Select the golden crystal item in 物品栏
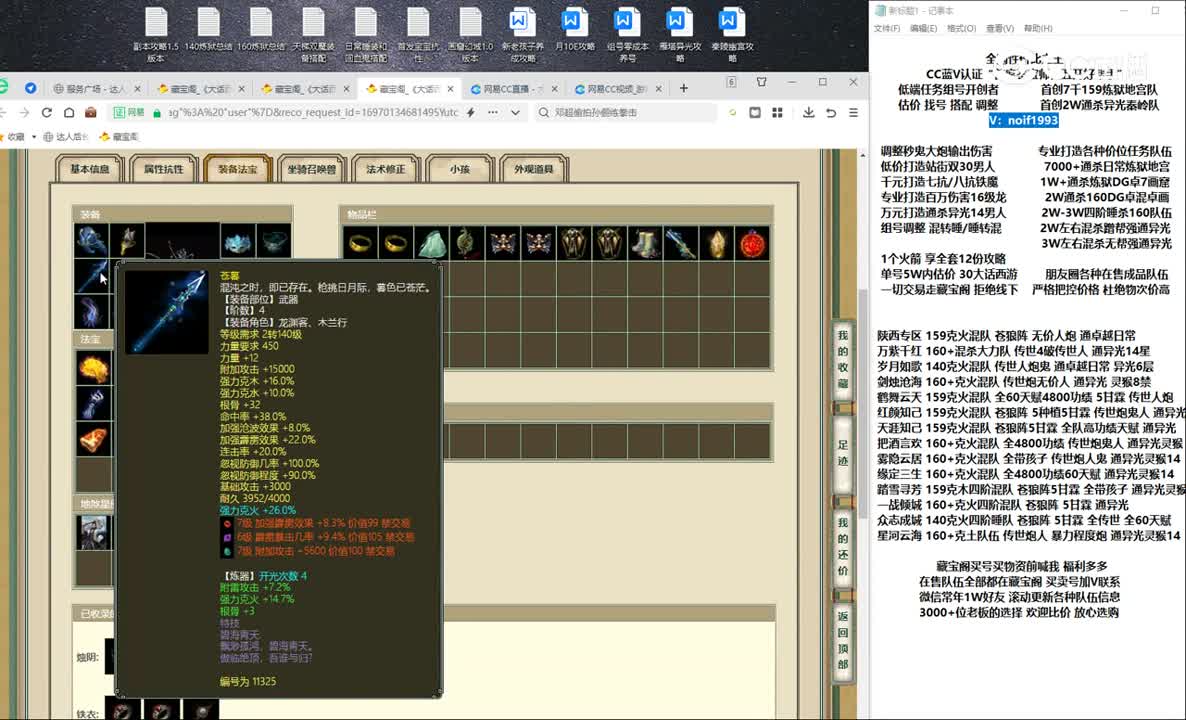The height and width of the screenshot is (720, 1186). click(716, 243)
